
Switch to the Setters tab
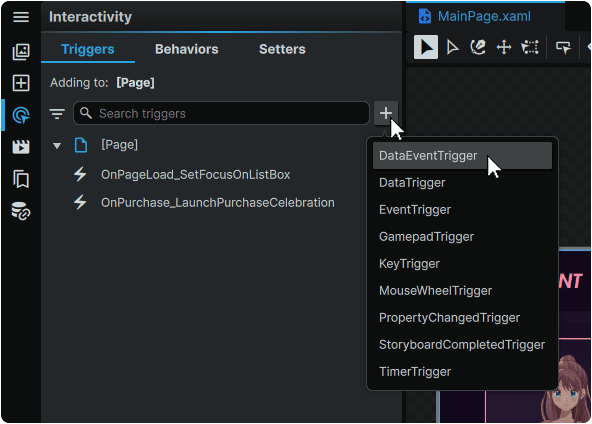[x=282, y=49]
